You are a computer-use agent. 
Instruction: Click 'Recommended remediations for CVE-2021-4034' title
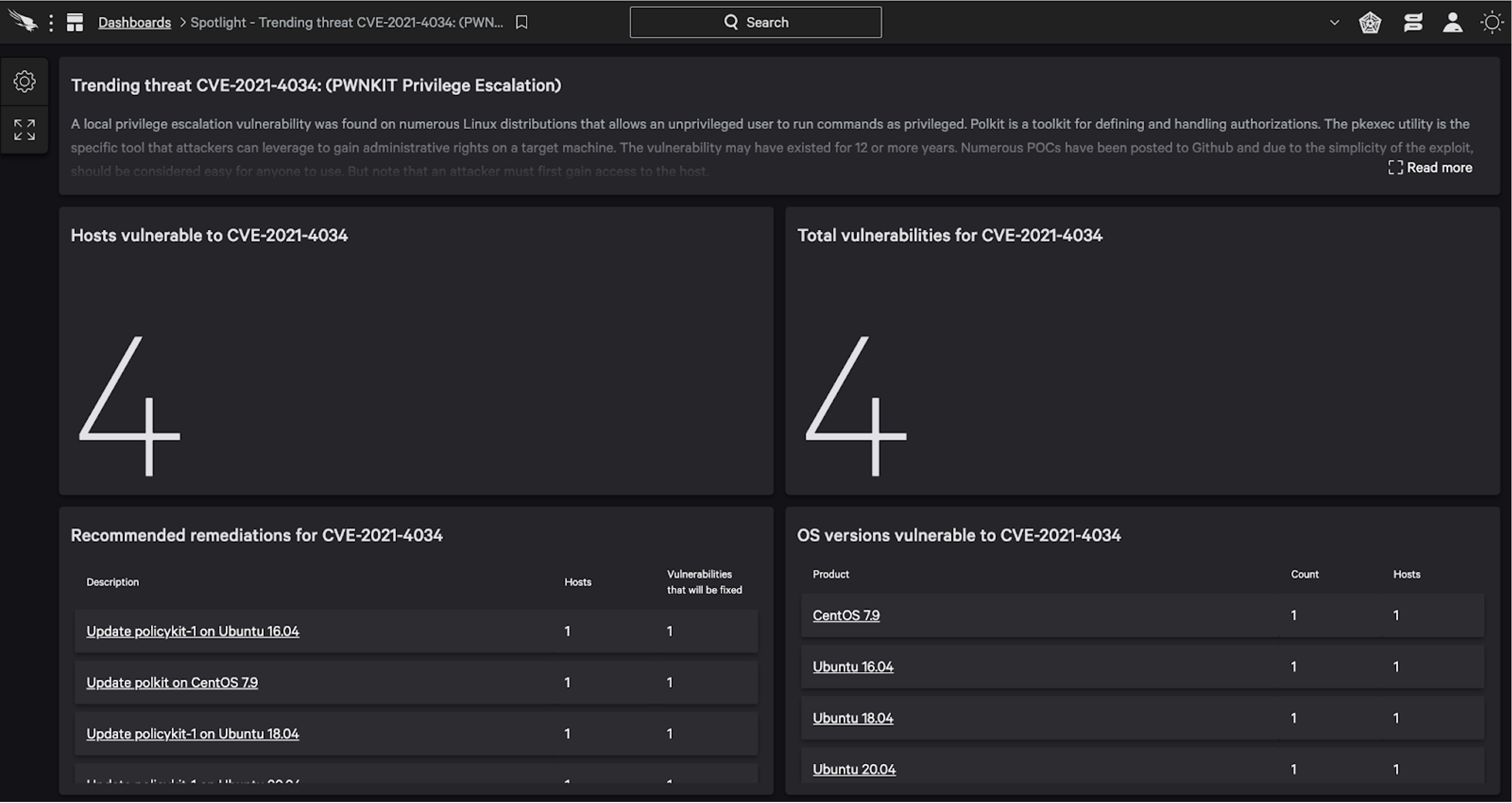point(256,536)
